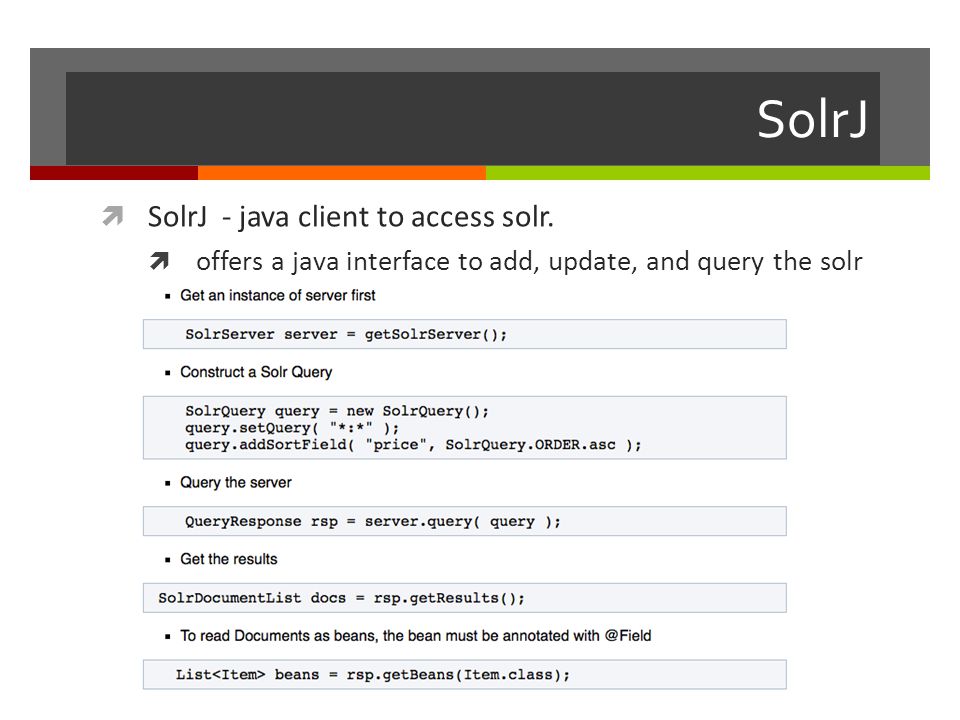Click the 'query.addSortField' code line

click(x=413, y=445)
